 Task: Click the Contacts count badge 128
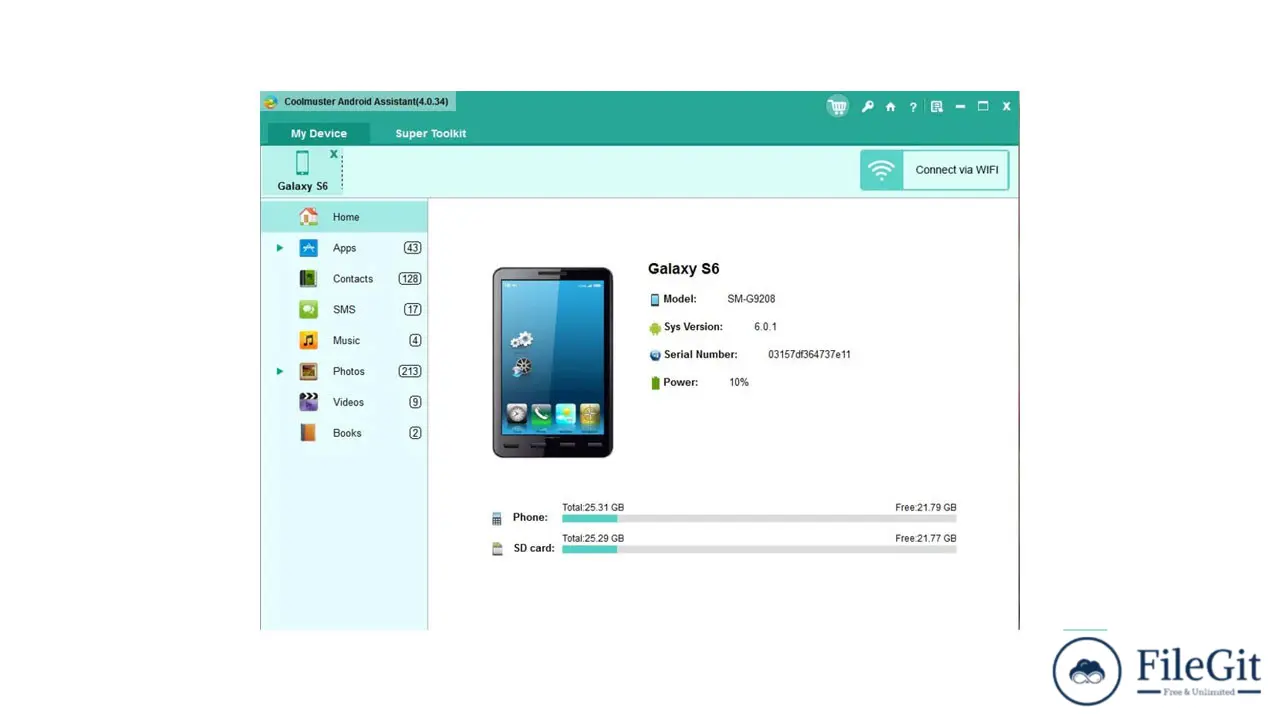(x=409, y=279)
